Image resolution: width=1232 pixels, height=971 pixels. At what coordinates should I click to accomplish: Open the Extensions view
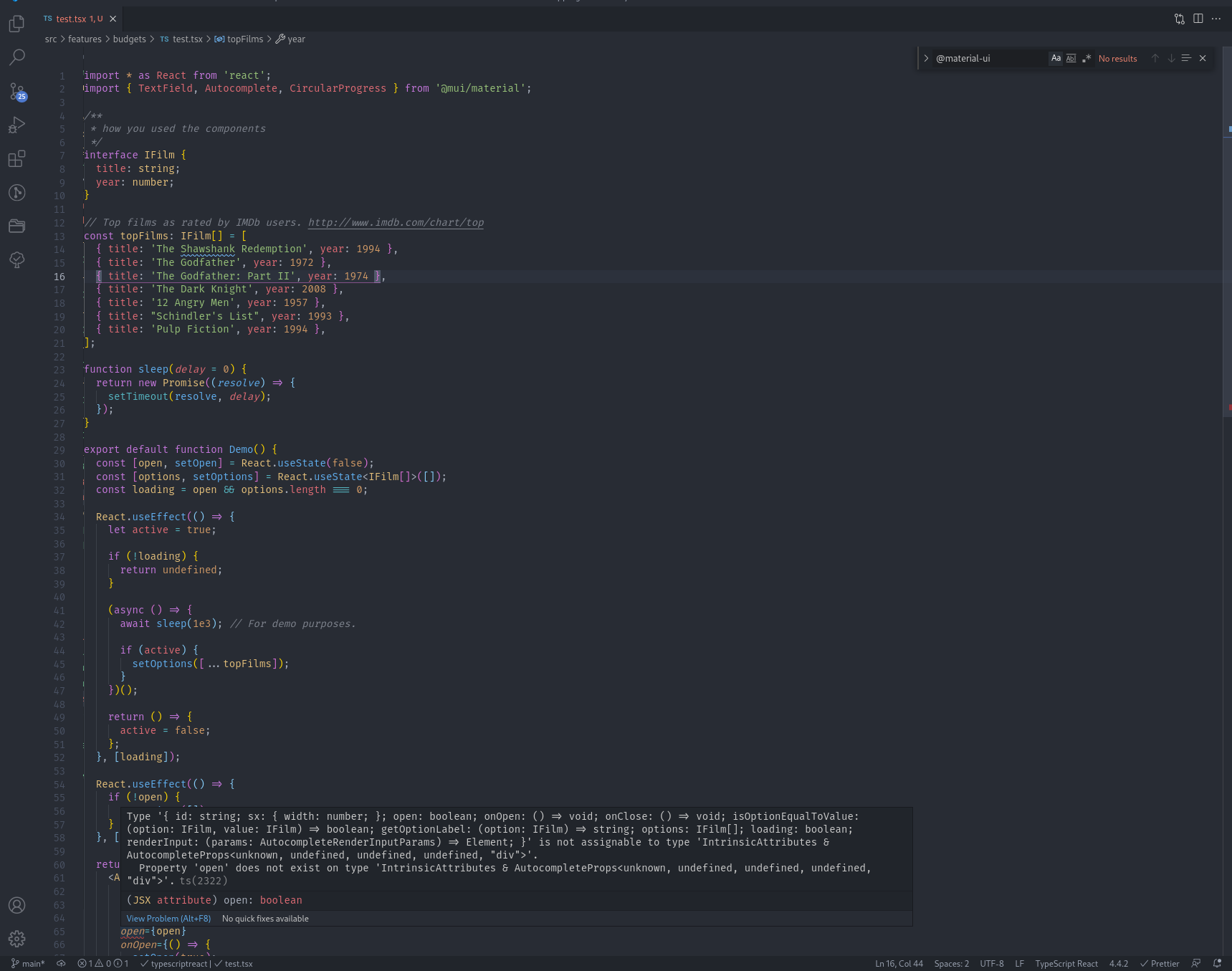16,159
